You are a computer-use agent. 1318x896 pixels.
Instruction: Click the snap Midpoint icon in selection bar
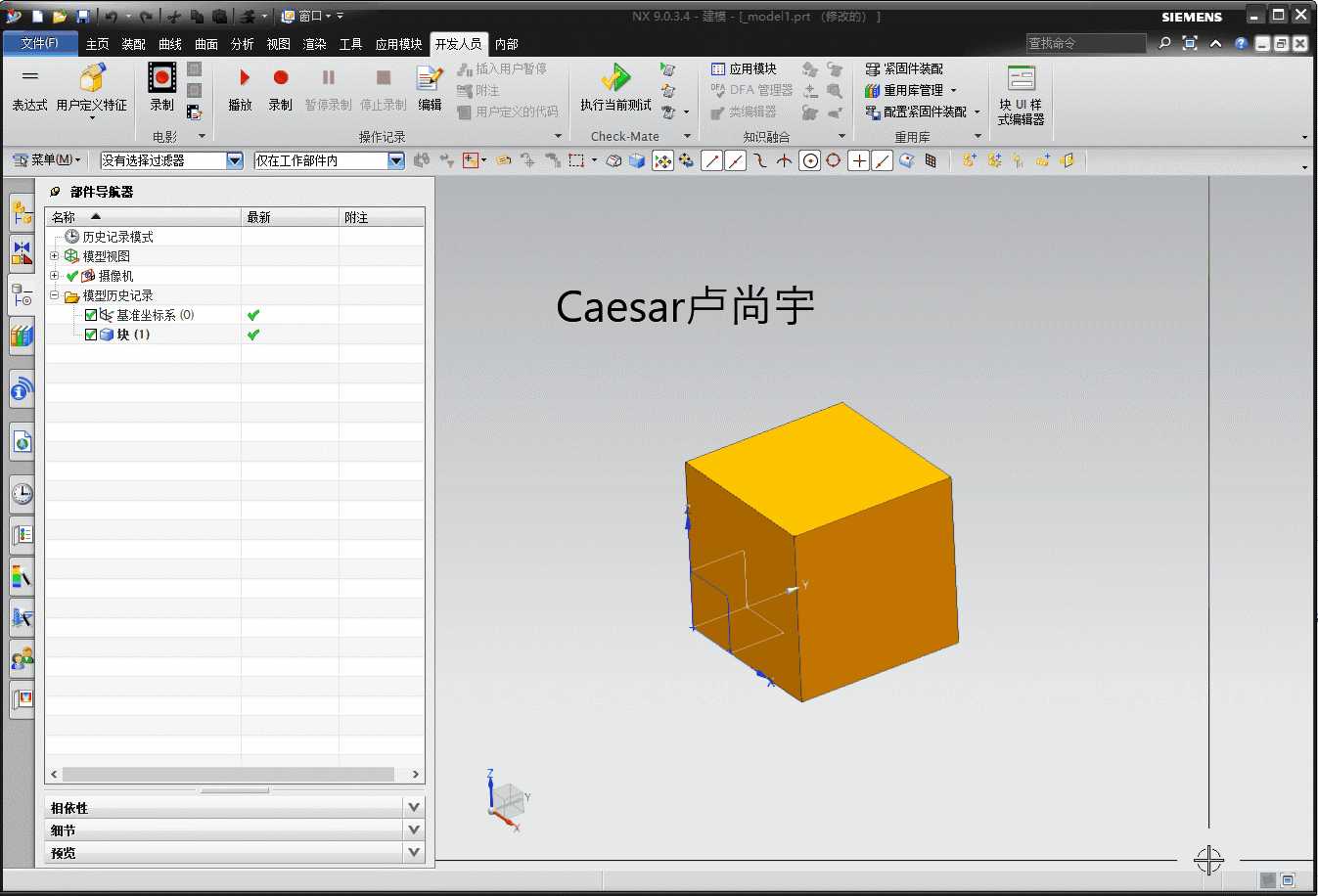click(736, 160)
